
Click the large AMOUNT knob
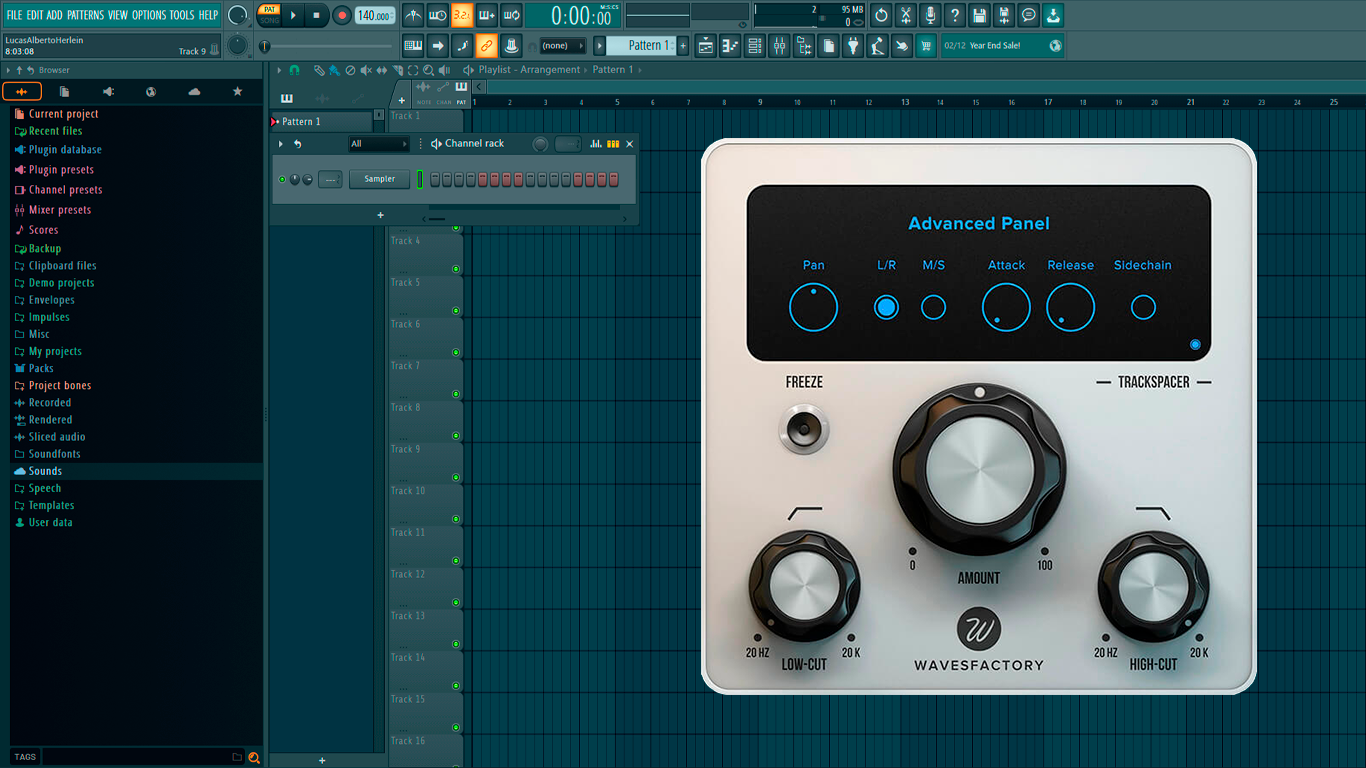coord(980,469)
